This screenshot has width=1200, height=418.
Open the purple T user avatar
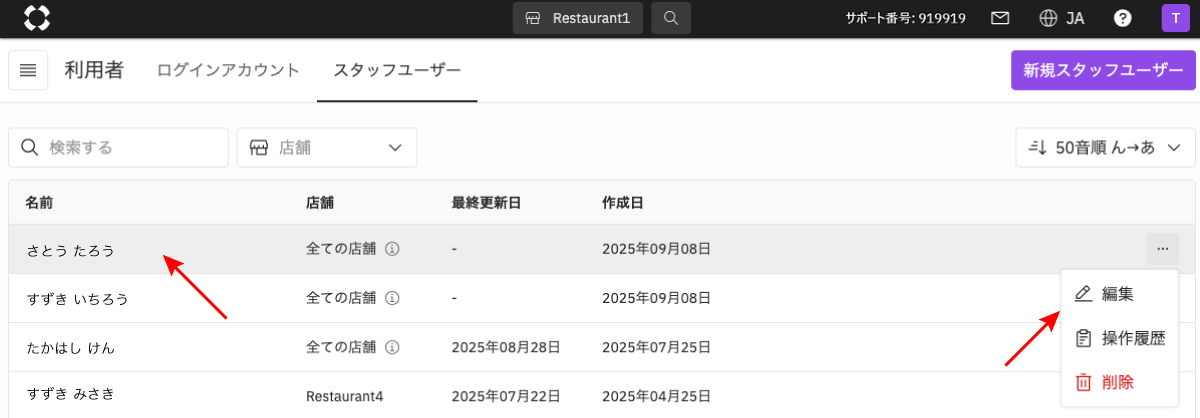point(1175,18)
